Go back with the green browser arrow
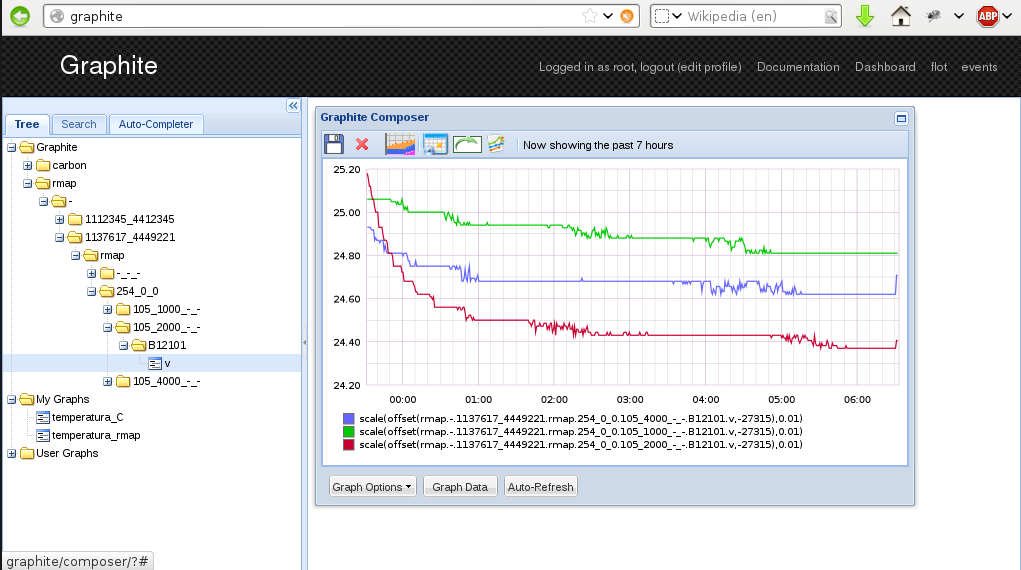1021x570 pixels. tap(20, 16)
